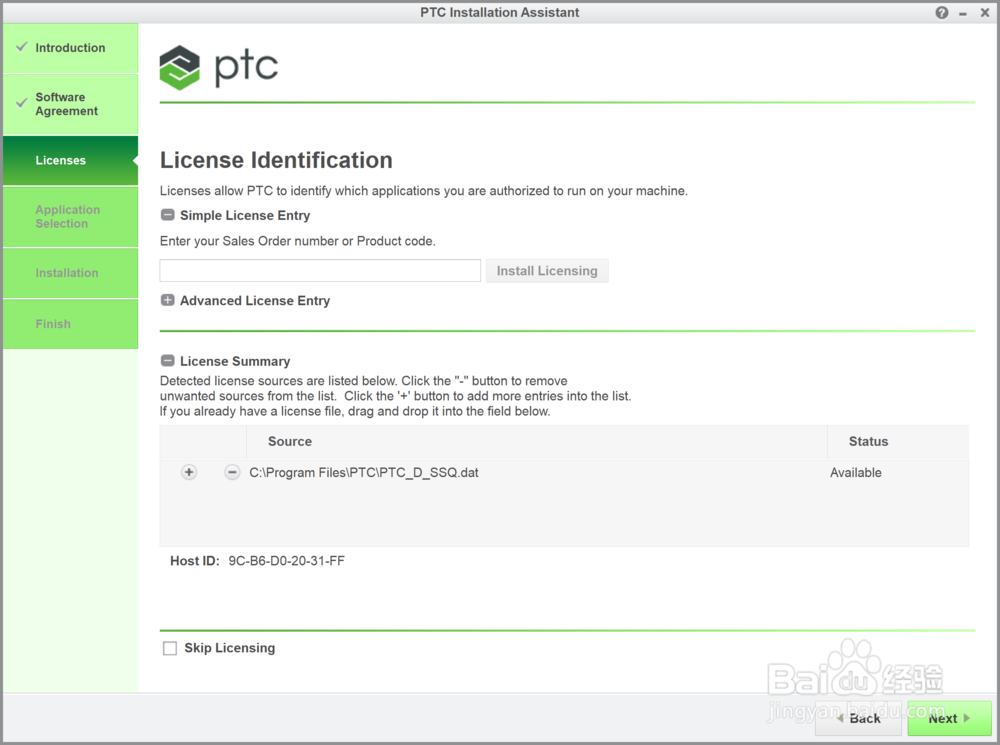The width and height of the screenshot is (1000, 745).
Task: Go to the Software Agreement step
Action: point(70,104)
